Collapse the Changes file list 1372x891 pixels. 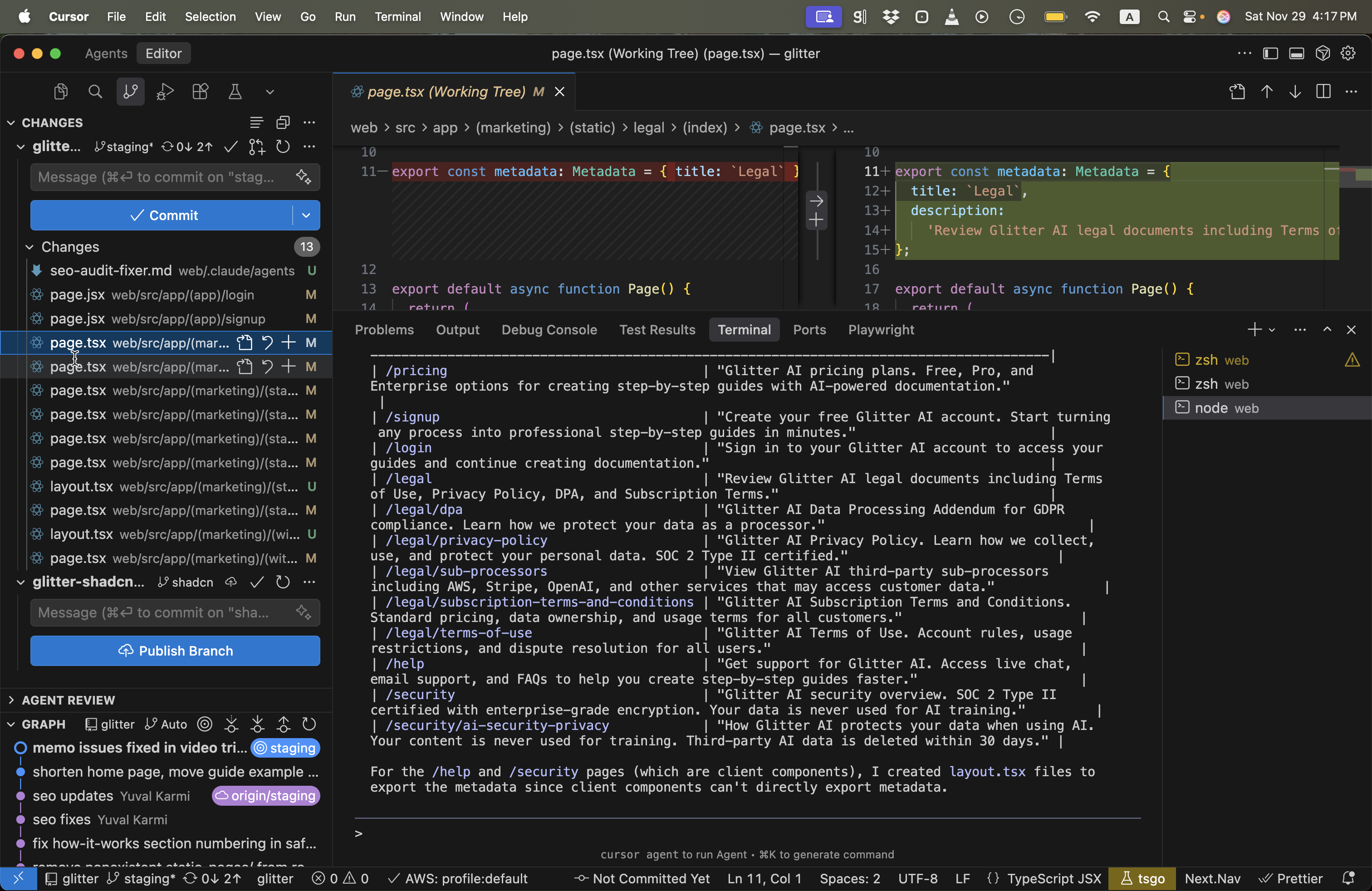[29, 247]
